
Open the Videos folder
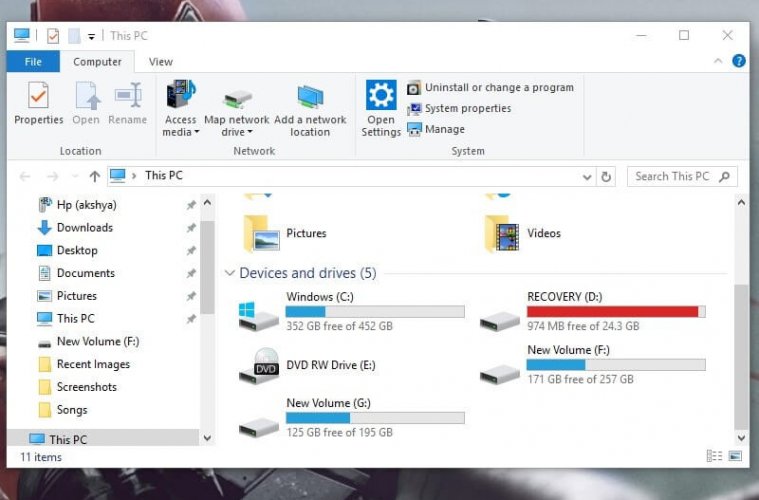pos(523,233)
